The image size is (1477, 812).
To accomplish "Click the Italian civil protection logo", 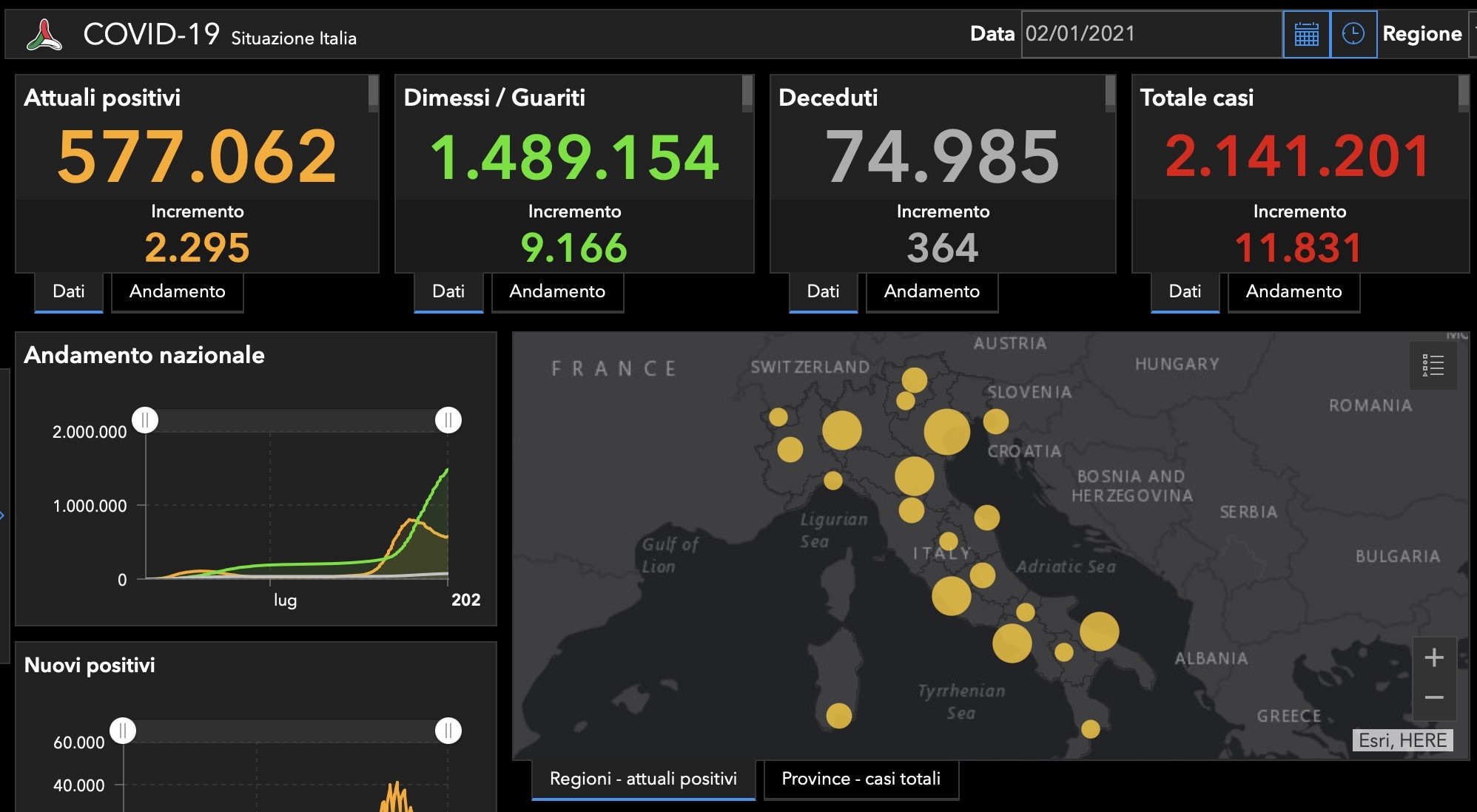I will tap(44, 35).
